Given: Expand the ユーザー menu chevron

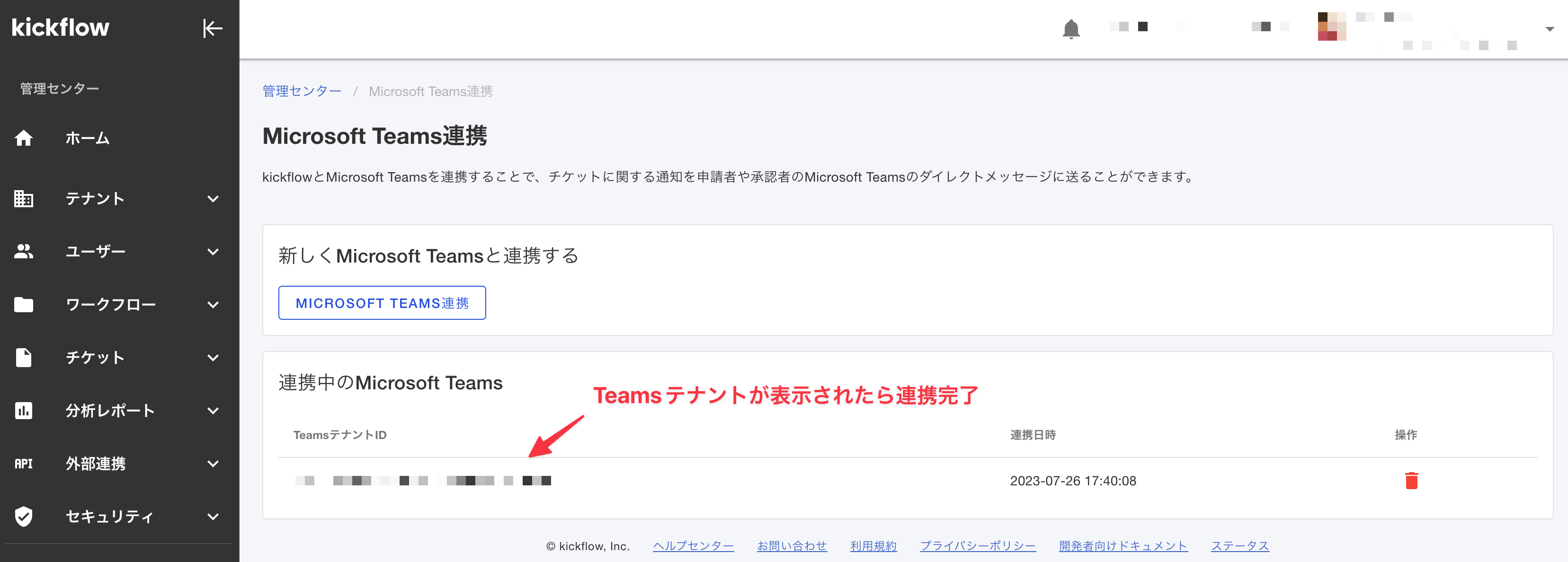Looking at the screenshot, I should pos(213,252).
